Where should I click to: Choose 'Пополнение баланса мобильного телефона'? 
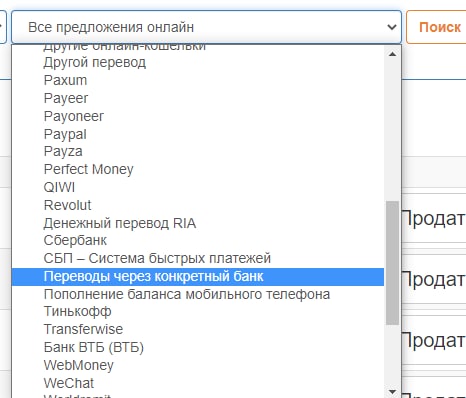(x=198, y=295)
